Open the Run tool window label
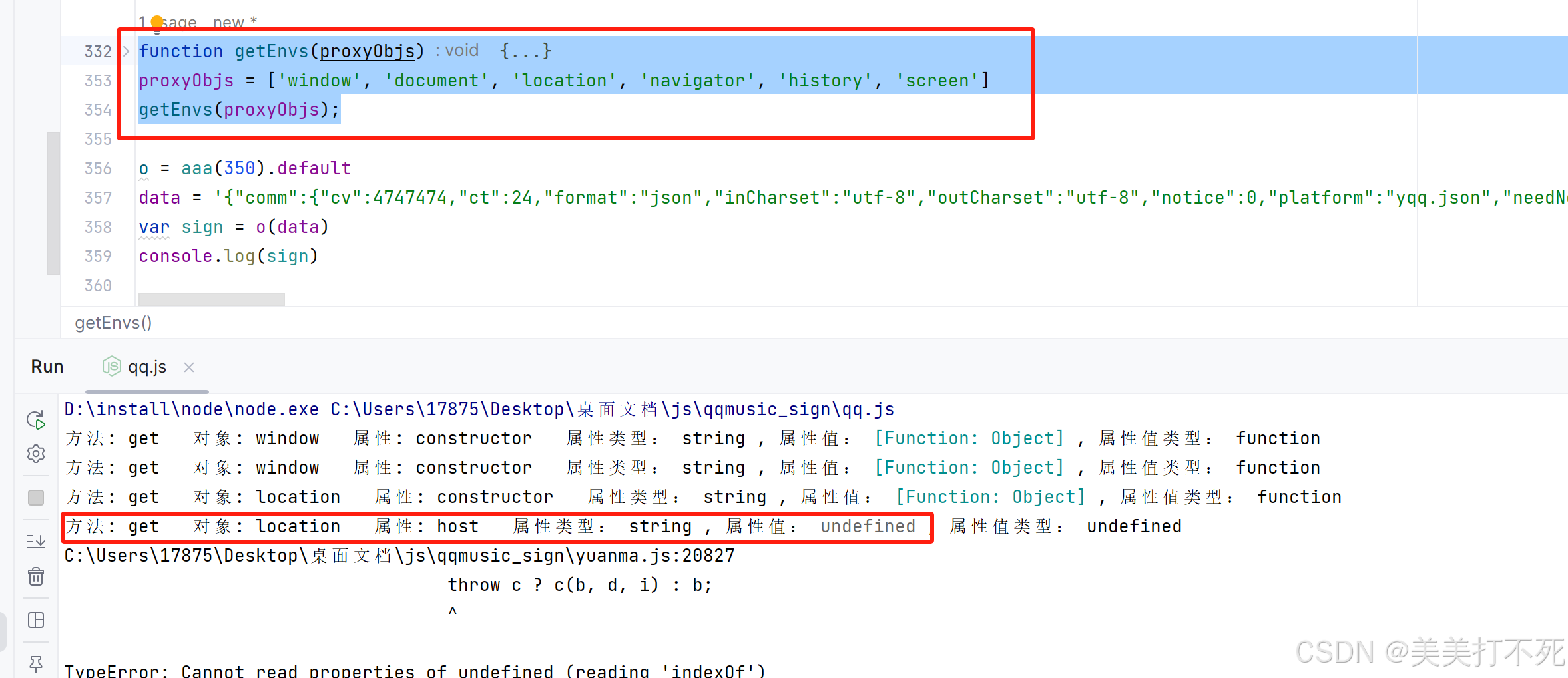The height and width of the screenshot is (678, 1568). click(x=47, y=367)
